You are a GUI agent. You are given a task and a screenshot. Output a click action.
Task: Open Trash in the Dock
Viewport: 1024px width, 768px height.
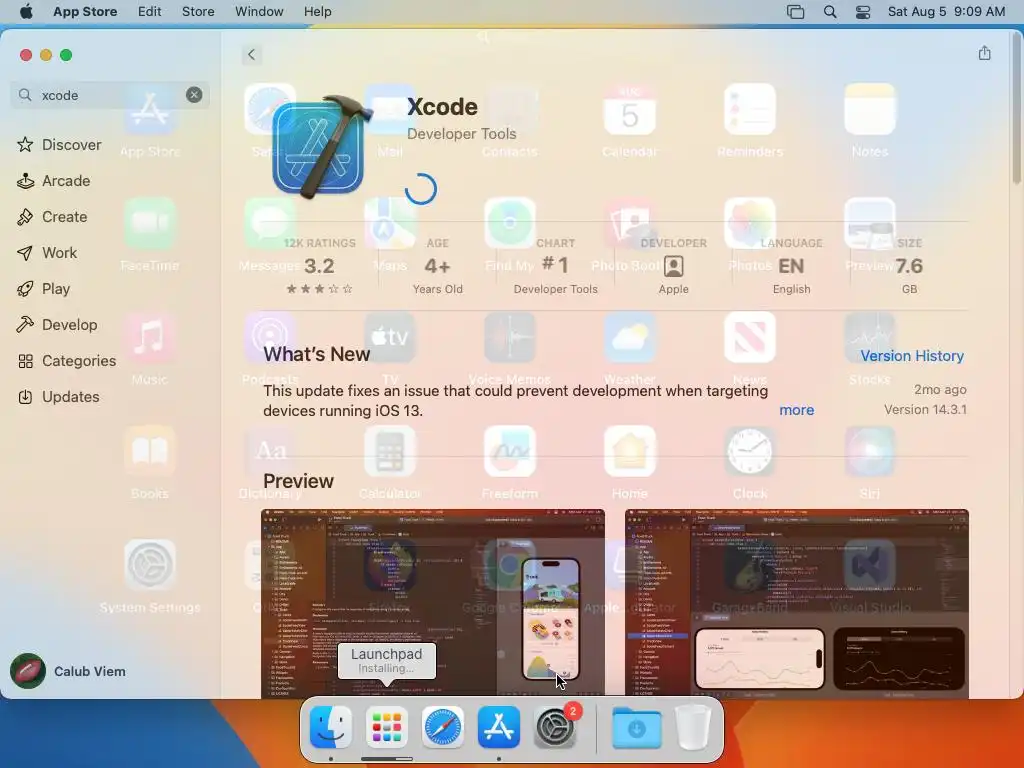click(693, 727)
